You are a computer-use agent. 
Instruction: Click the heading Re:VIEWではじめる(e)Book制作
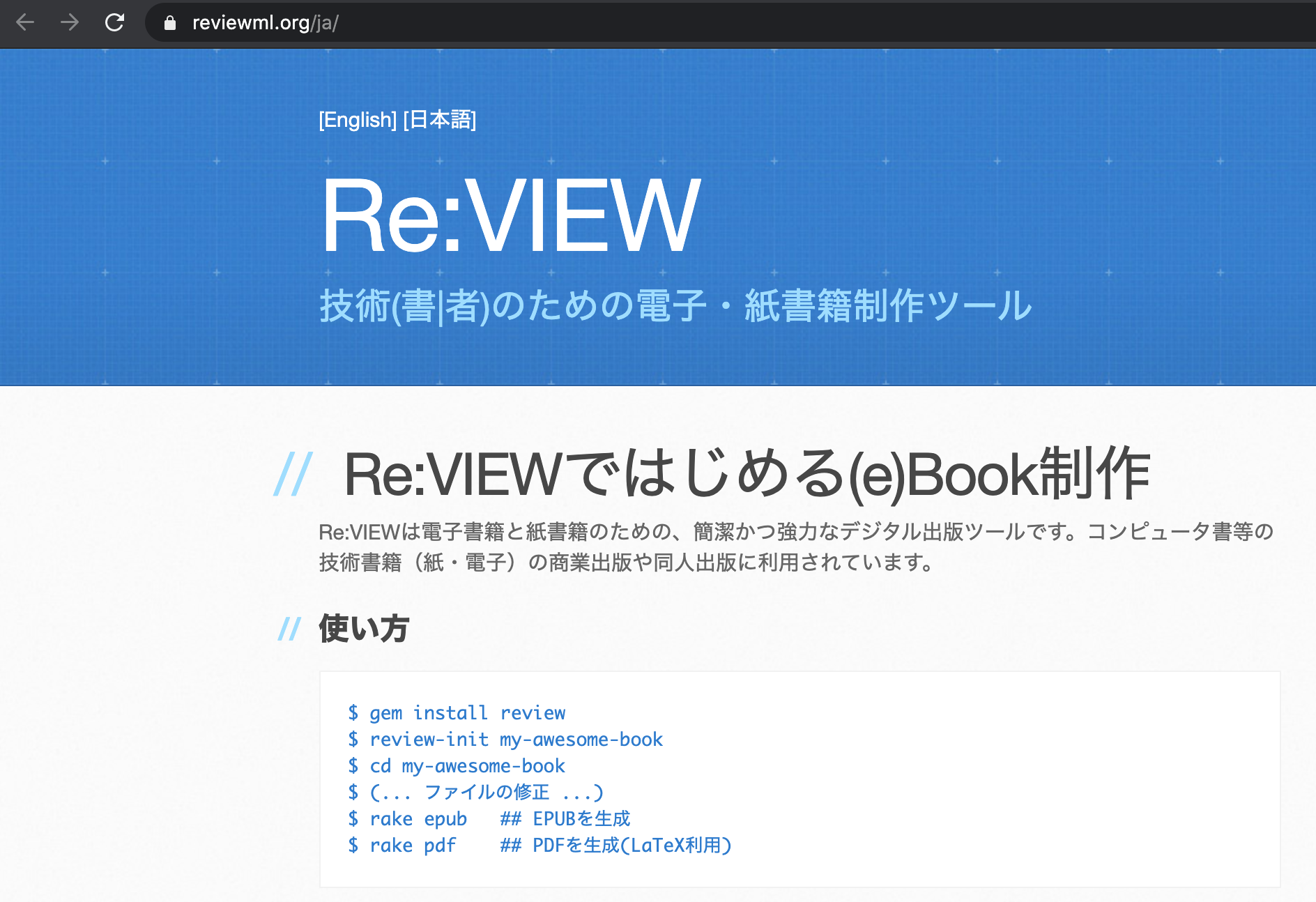[747, 474]
